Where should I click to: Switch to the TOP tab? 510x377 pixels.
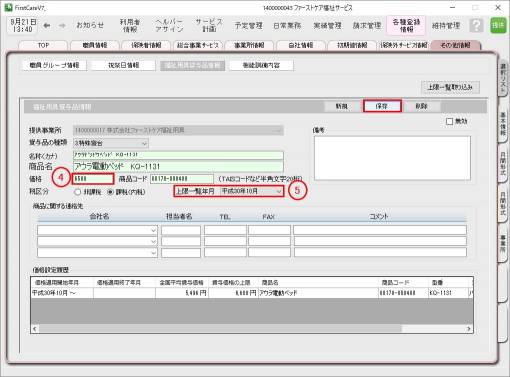[43, 45]
